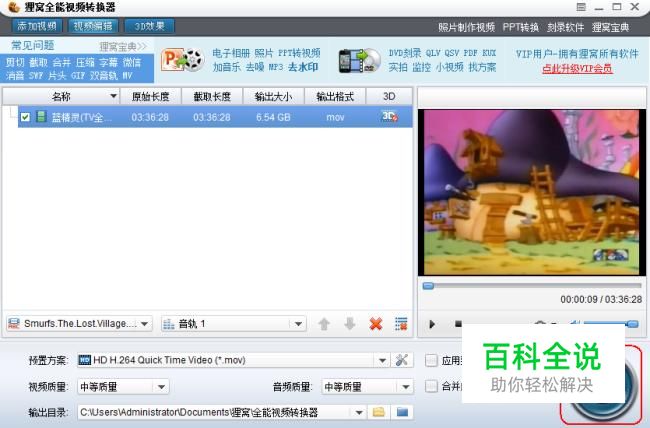
Task: Click the clear list icon
Action: pyautogui.click(x=401, y=324)
